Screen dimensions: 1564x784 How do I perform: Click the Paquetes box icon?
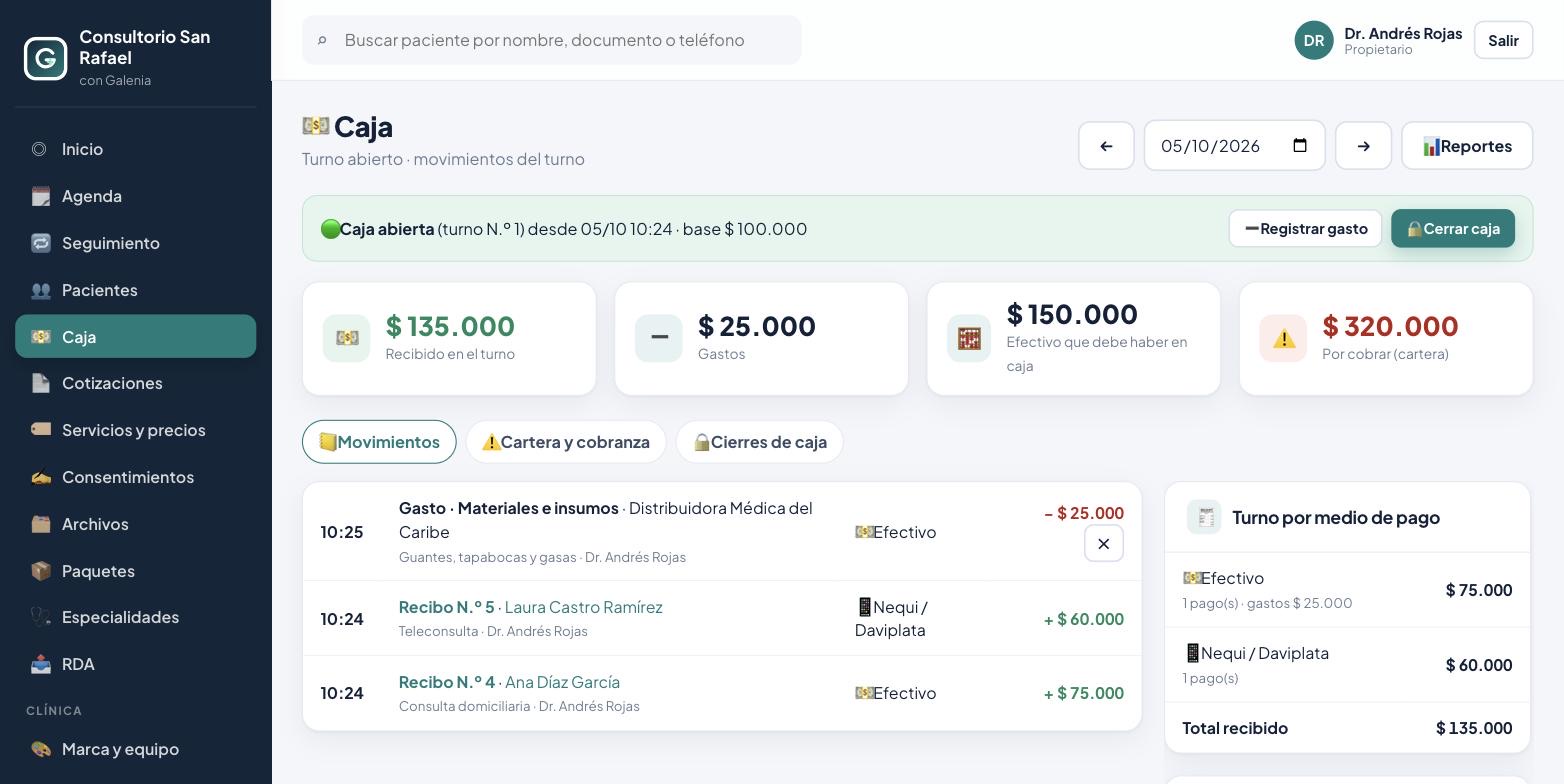[40, 571]
